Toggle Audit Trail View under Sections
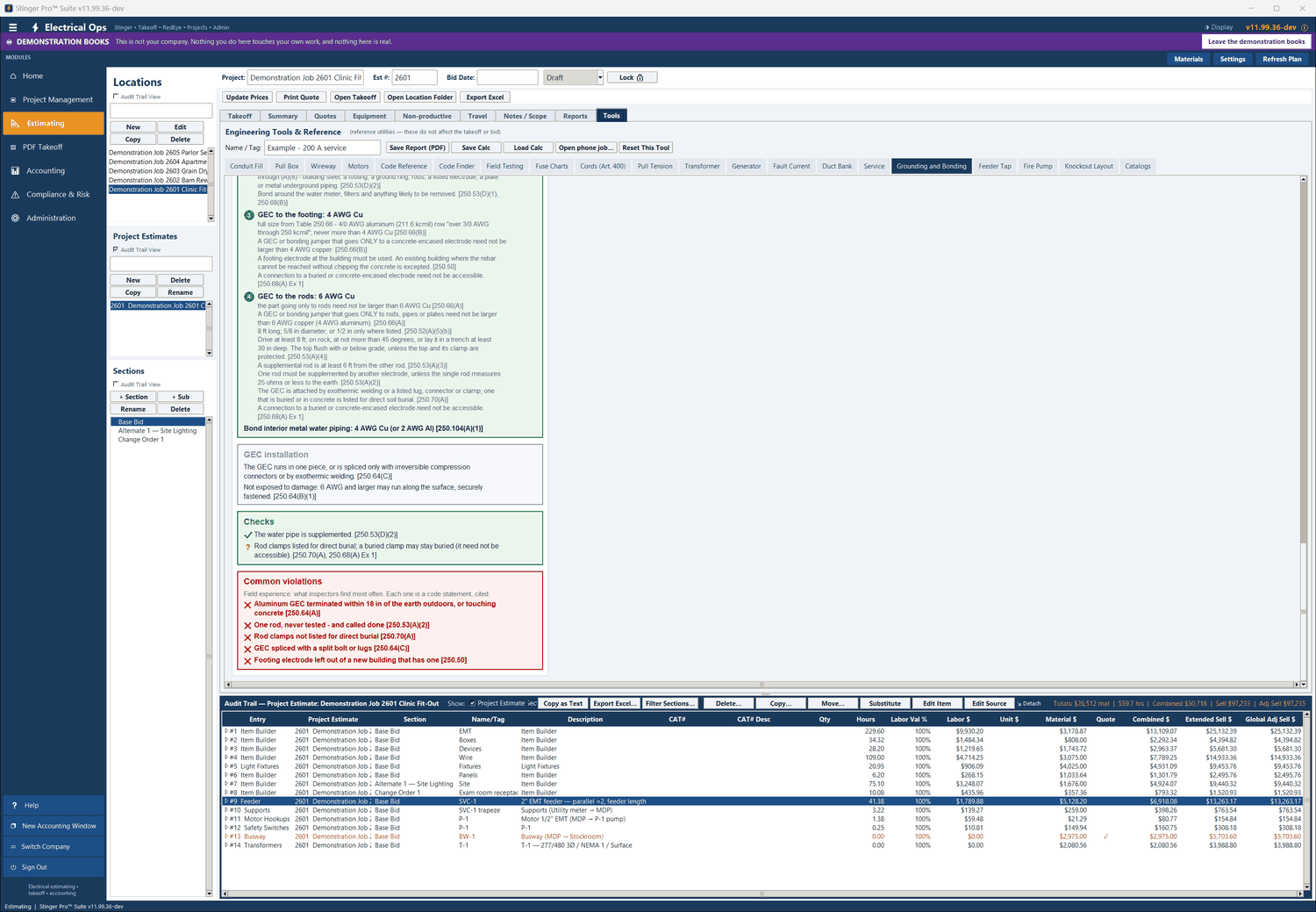 click(x=116, y=384)
